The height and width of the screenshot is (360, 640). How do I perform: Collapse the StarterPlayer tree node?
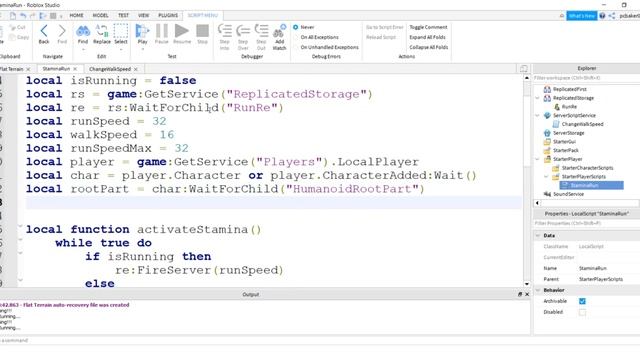tap(537, 159)
